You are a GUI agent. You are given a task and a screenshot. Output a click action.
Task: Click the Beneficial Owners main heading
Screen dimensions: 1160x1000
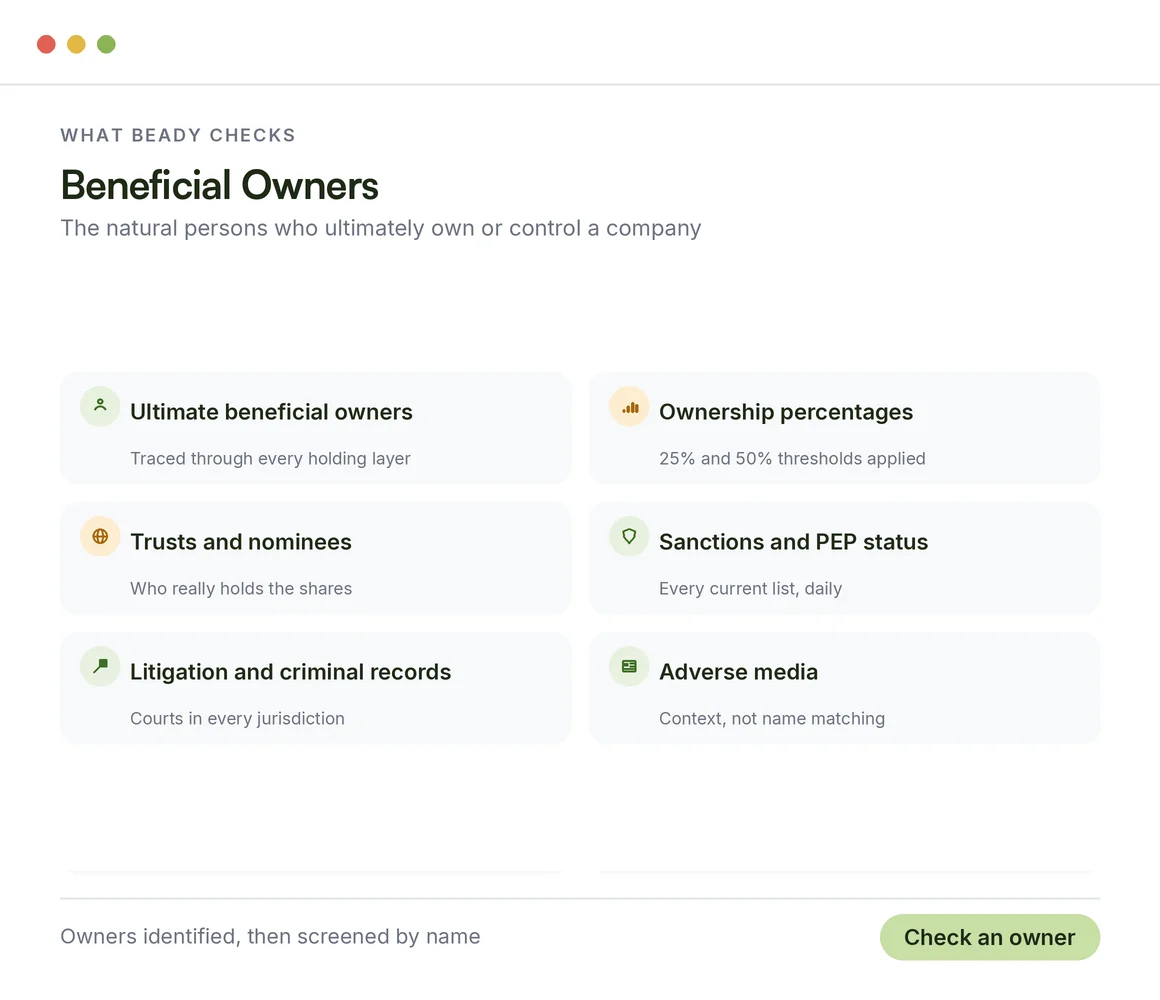(x=220, y=185)
